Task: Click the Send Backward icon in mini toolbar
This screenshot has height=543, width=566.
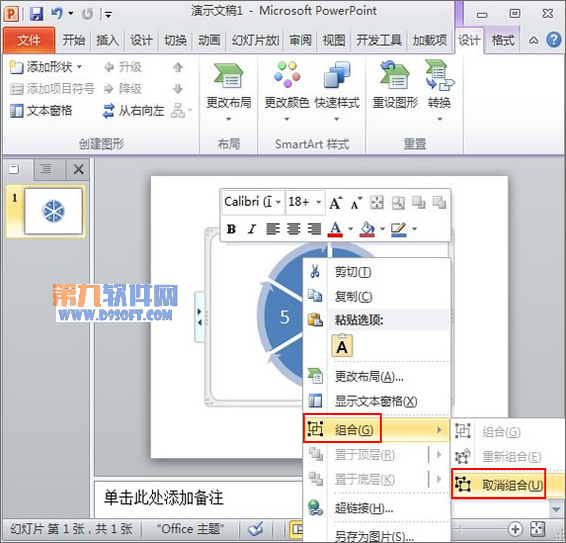Action: [439, 203]
